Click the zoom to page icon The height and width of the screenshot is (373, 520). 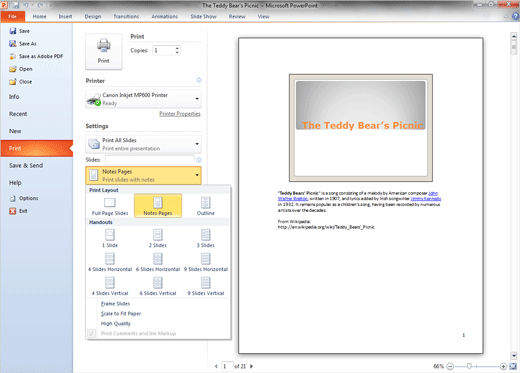pos(513,366)
